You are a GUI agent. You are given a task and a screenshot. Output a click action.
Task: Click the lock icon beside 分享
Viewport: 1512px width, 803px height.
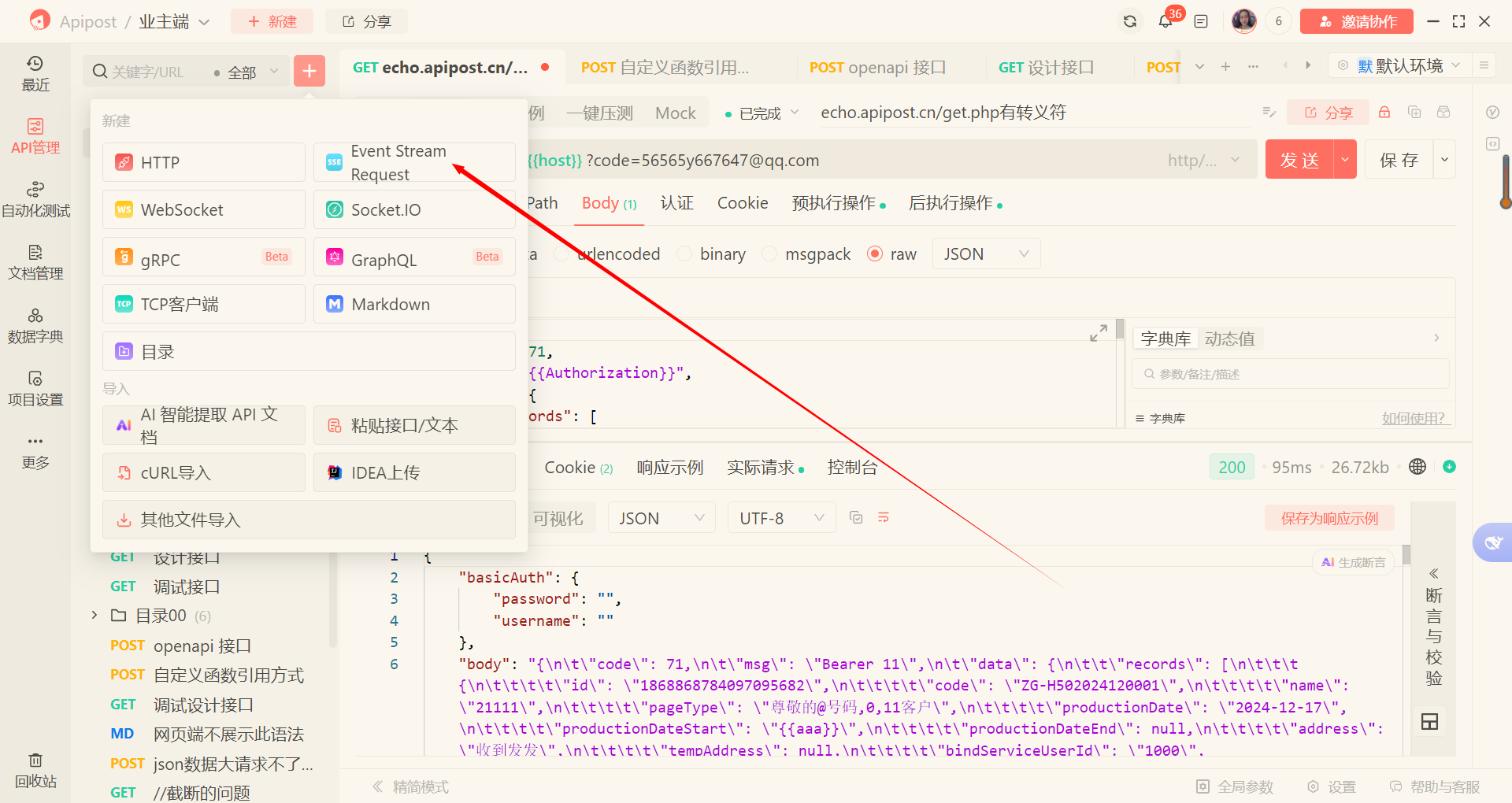coord(1384,113)
